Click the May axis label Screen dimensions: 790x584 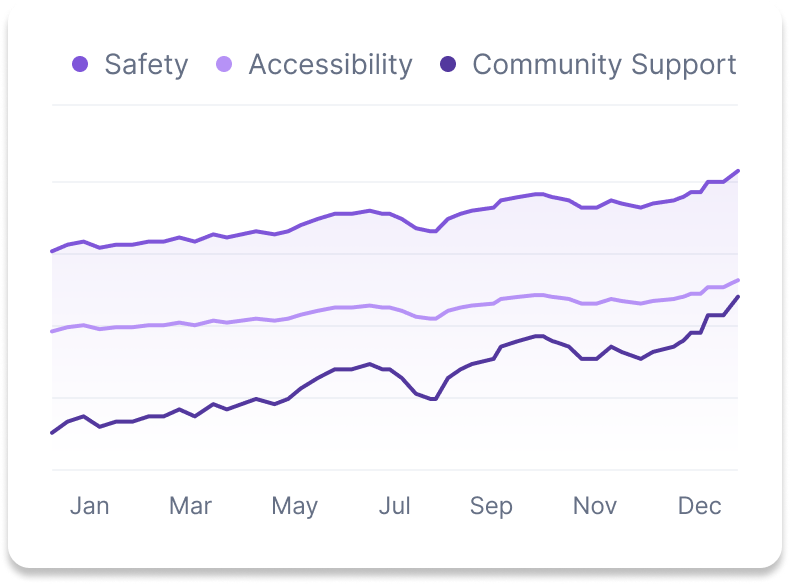[x=294, y=506]
